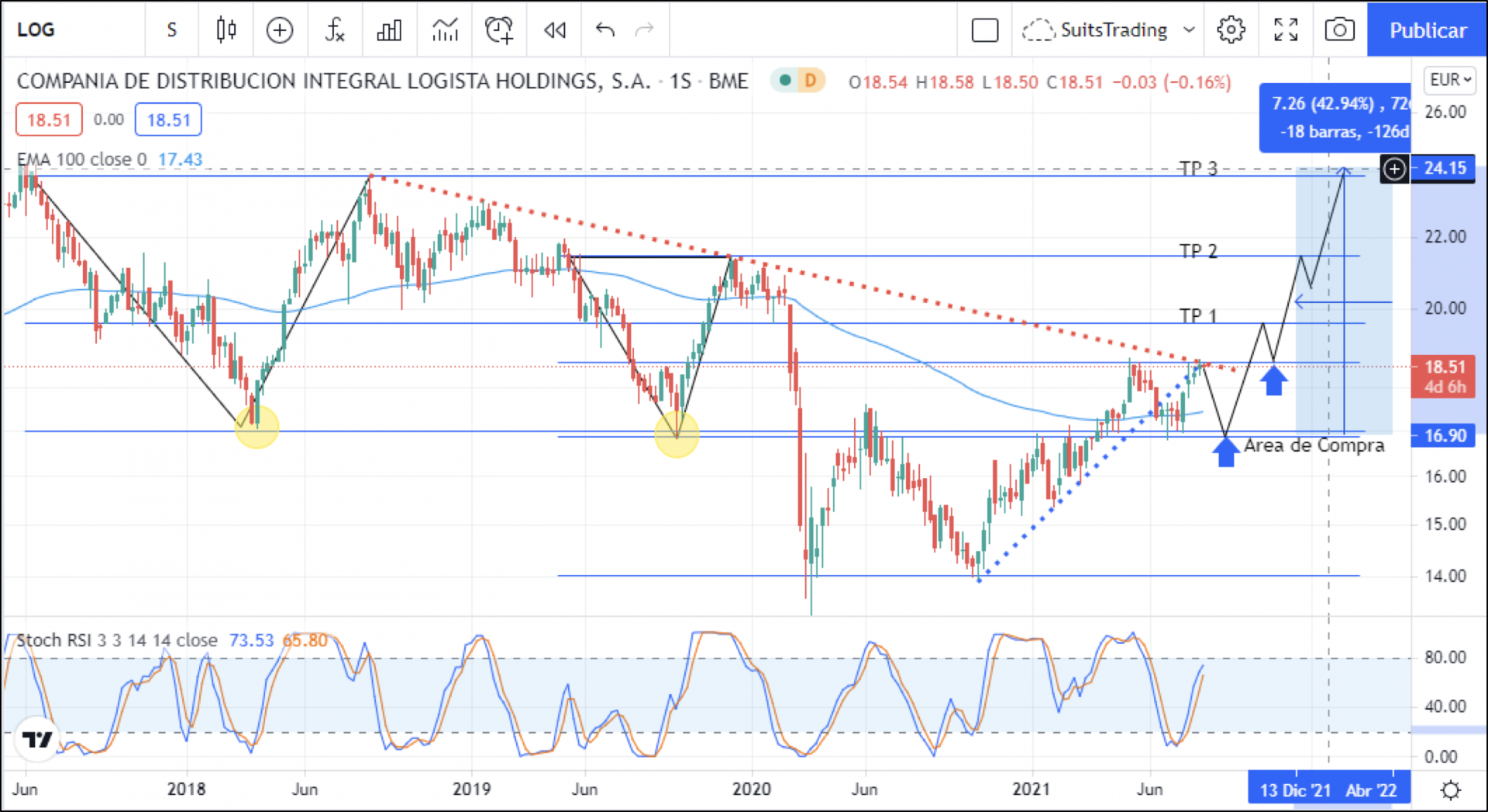Click the blue 18.51 buy price button
Screen dimensions: 1488x812
point(168,120)
